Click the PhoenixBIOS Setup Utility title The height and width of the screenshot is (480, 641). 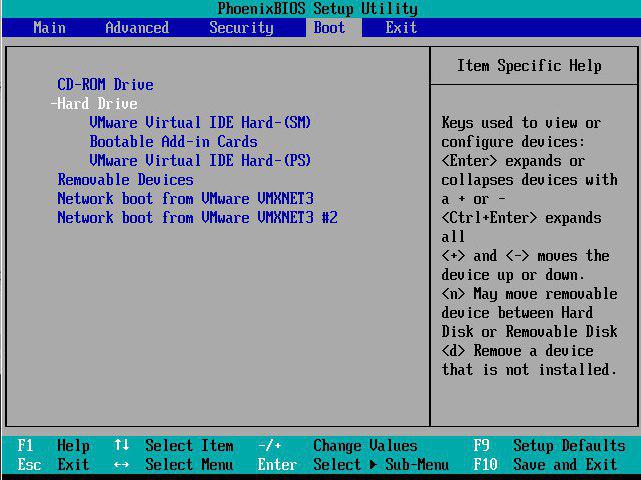pos(318,9)
